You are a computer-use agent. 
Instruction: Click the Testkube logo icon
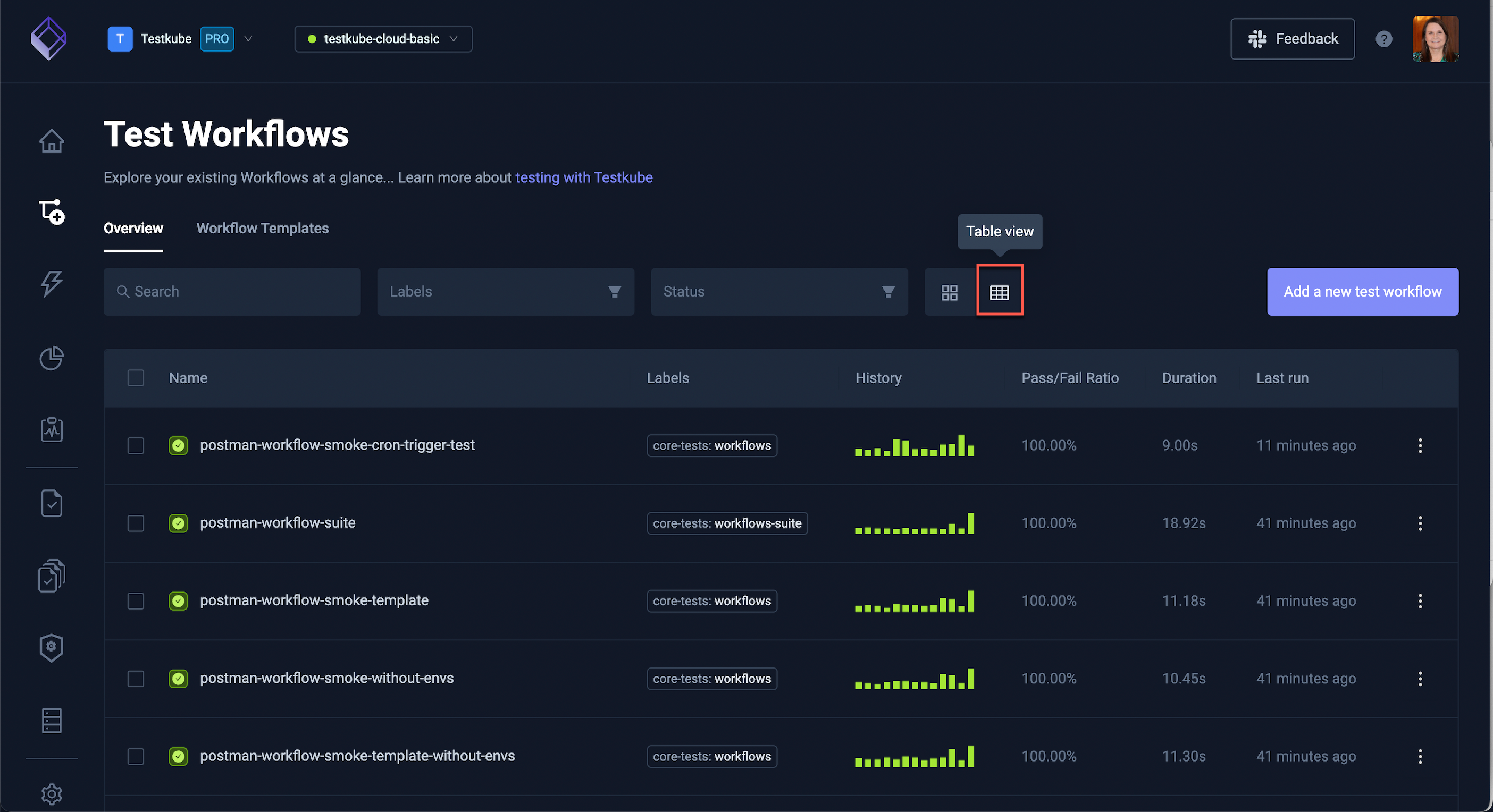(49, 39)
